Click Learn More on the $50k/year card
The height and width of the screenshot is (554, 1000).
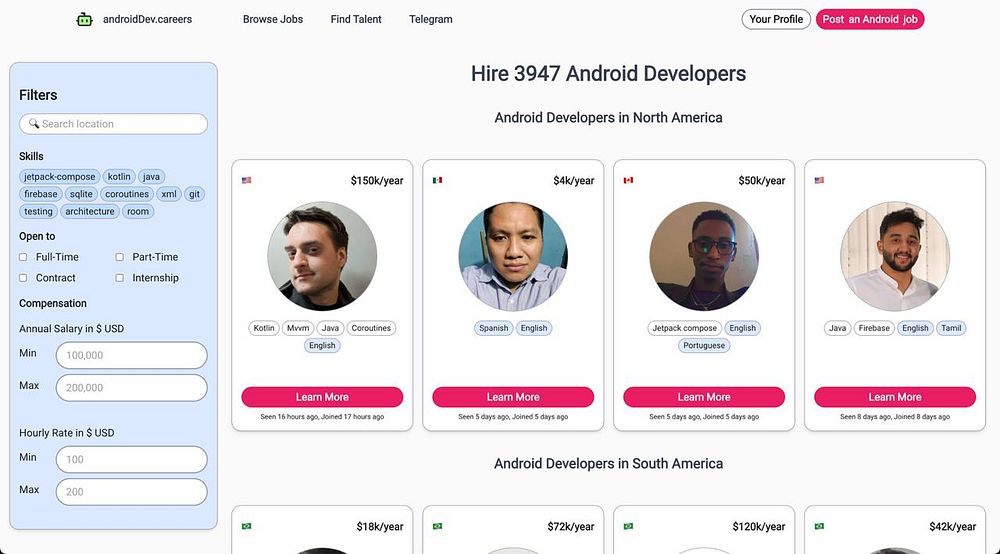704,397
